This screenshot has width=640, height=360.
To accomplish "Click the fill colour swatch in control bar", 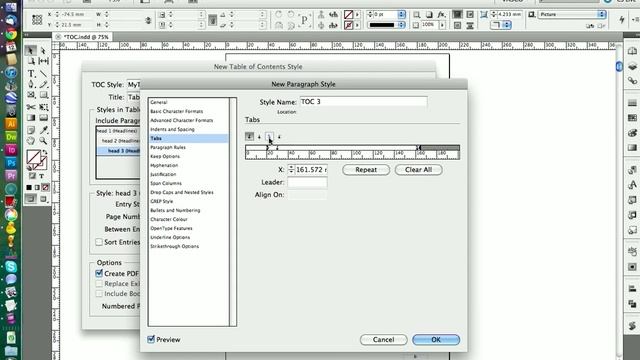I will point(348,15).
